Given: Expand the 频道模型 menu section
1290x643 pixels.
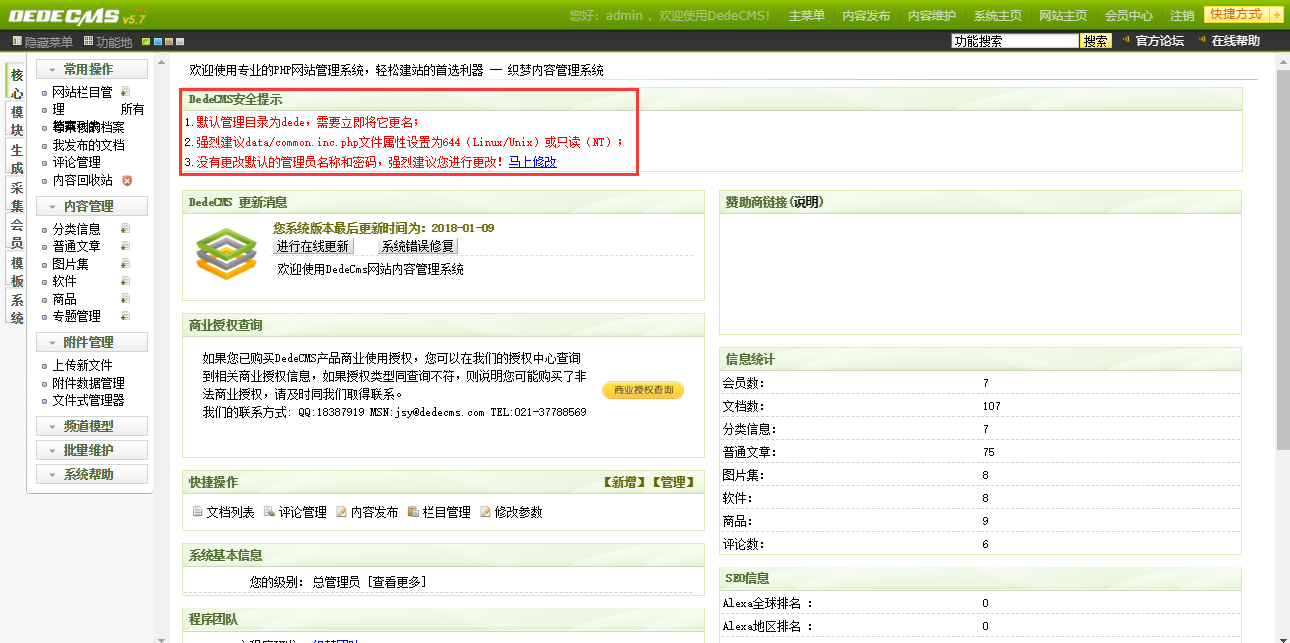Looking at the screenshot, I should pyautogui.click(x=92, y=426).
